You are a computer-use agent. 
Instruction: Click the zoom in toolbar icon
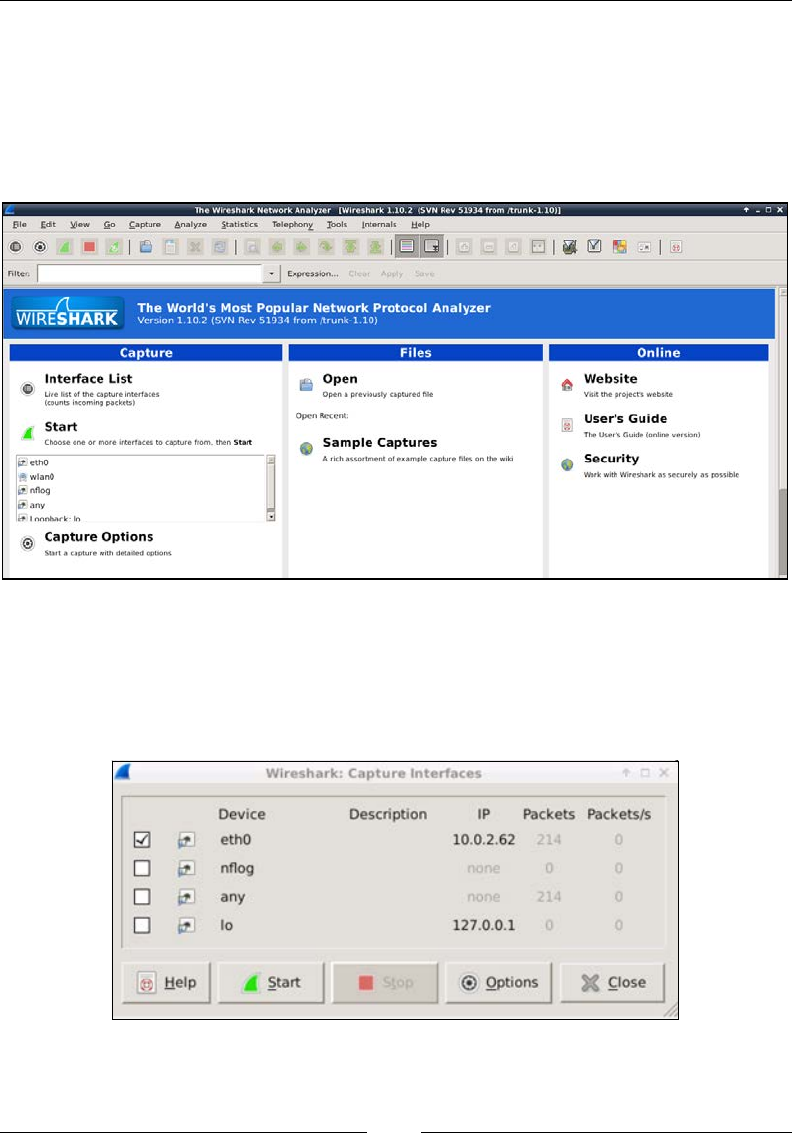(x=464, y=247)
